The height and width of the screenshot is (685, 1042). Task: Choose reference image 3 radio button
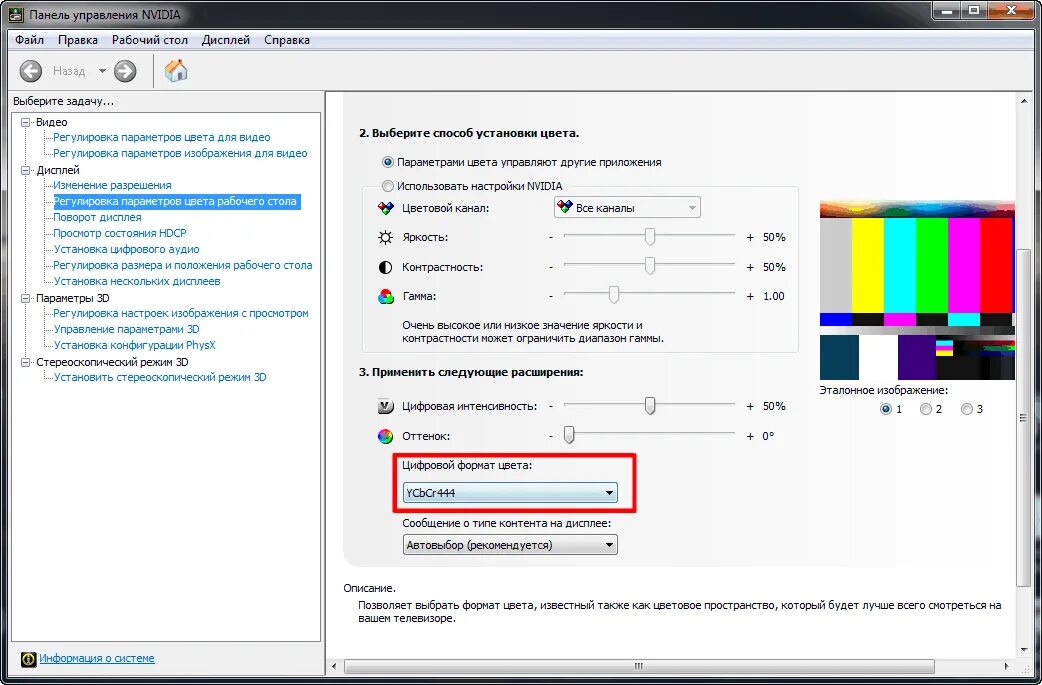pyautogui.click(x=967, y=409)
